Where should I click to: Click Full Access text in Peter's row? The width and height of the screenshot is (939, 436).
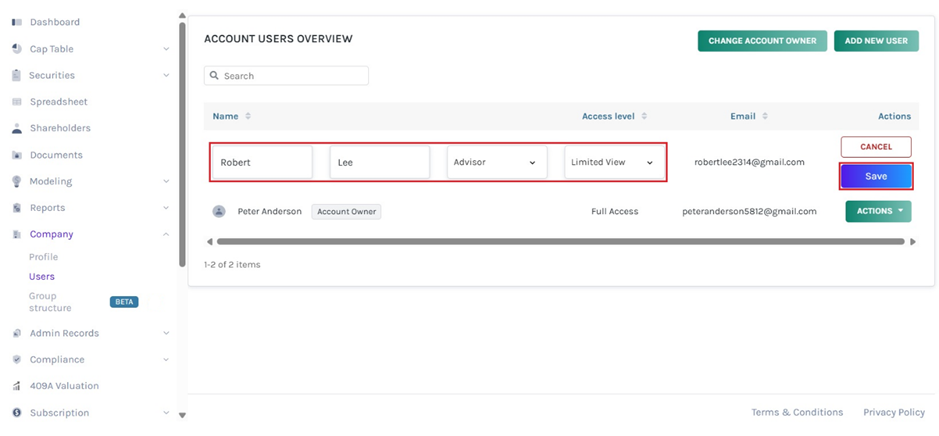pyautogui.click(x=614, y=211)
